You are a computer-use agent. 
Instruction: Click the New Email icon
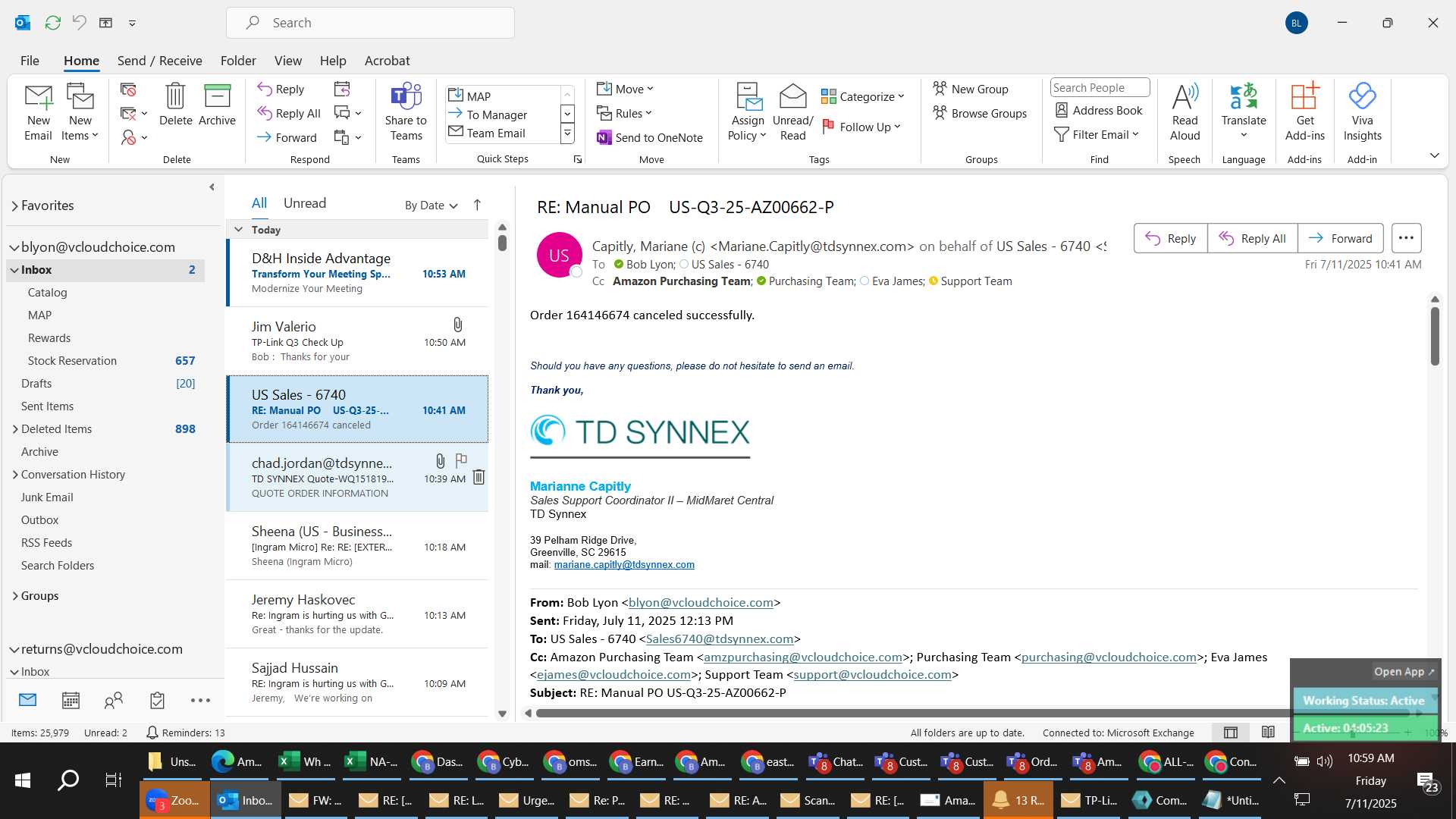(38, 112)
